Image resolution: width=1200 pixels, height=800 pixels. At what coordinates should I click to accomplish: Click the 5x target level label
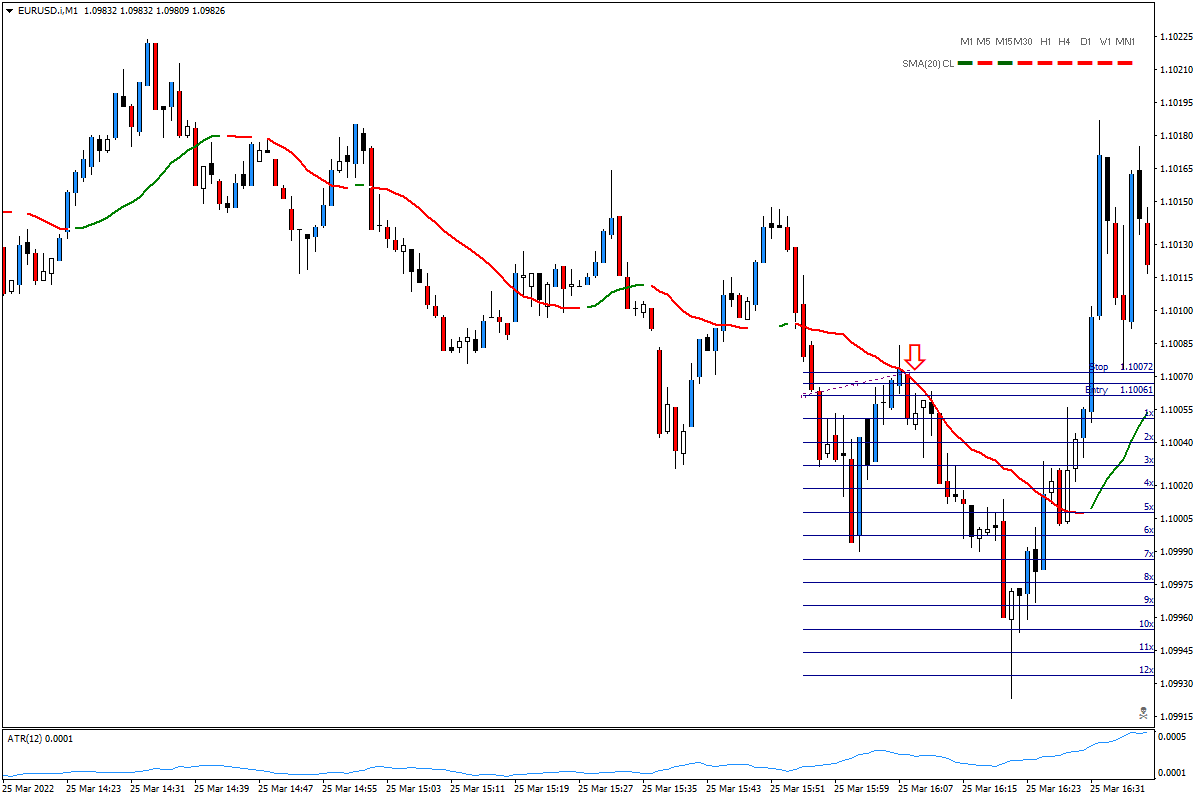click(1148, 508)
